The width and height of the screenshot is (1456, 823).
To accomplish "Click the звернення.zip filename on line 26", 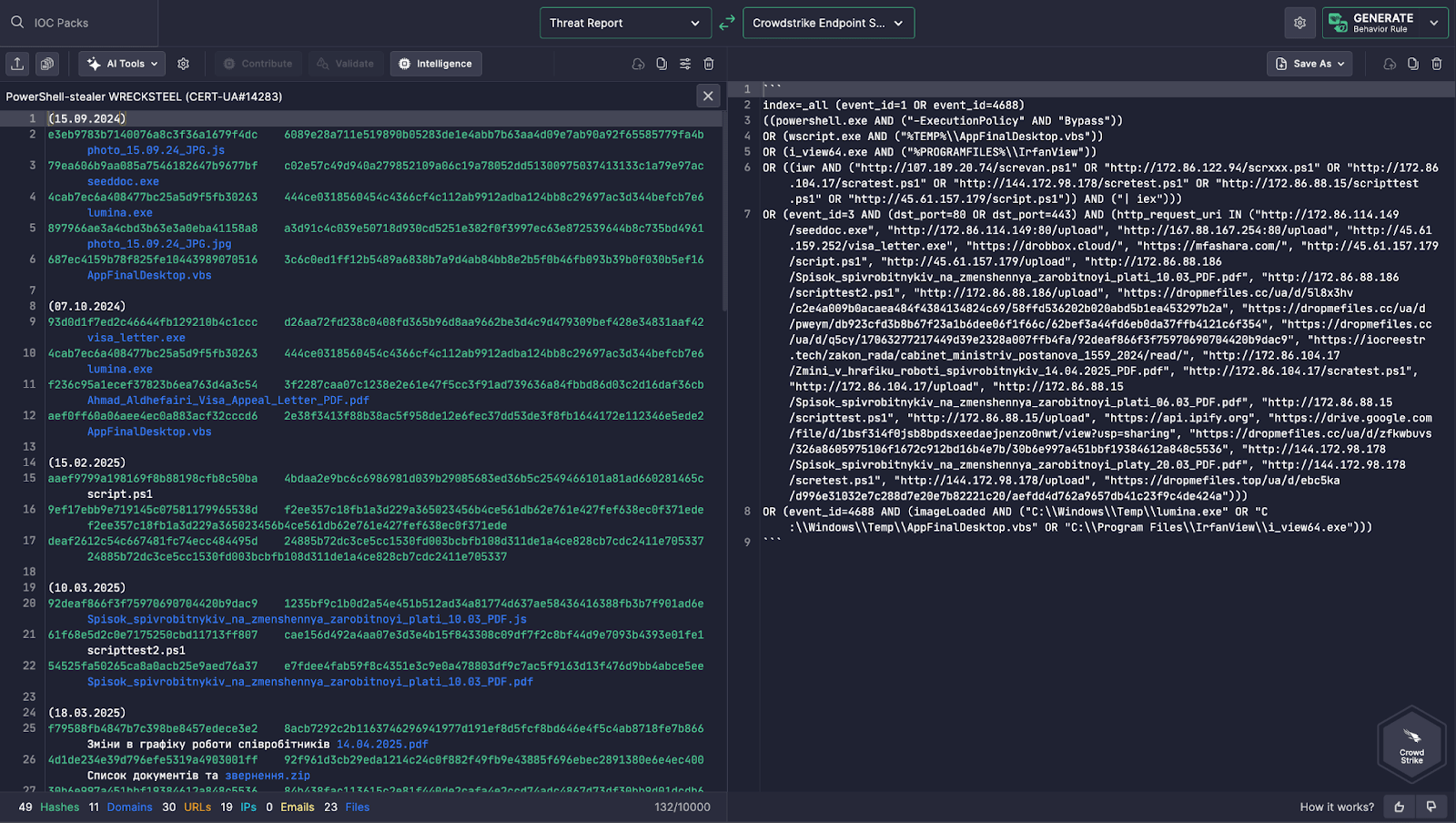I will pyautogui.click(x=268, y=776).
